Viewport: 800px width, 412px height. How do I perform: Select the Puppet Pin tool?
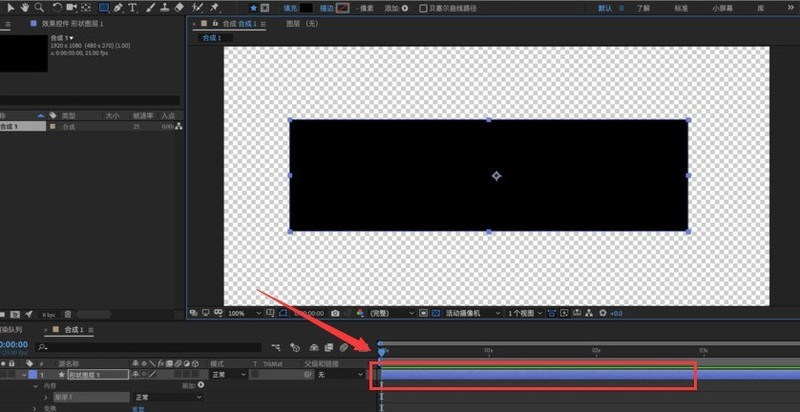click(214, 8)
